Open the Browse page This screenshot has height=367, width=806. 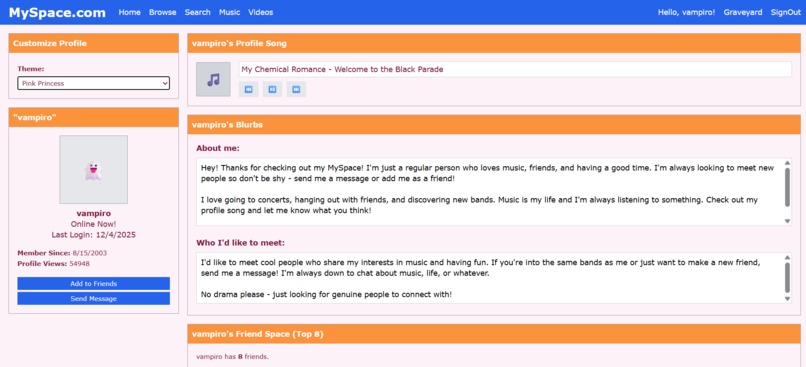[162, 12]
